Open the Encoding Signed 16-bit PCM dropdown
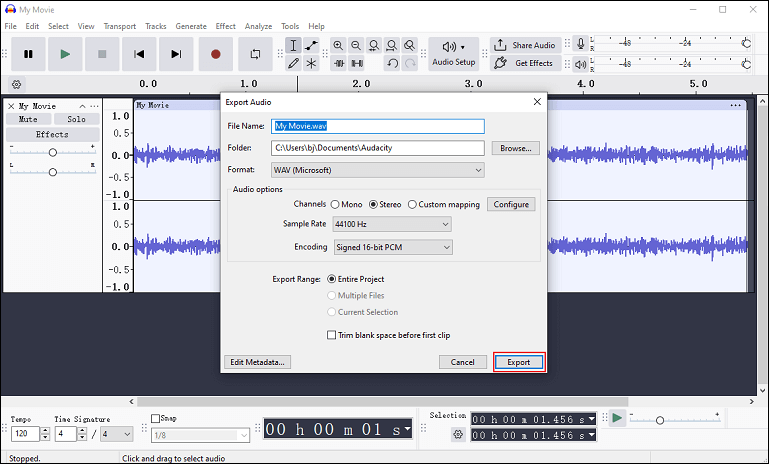 click(393, 247)
